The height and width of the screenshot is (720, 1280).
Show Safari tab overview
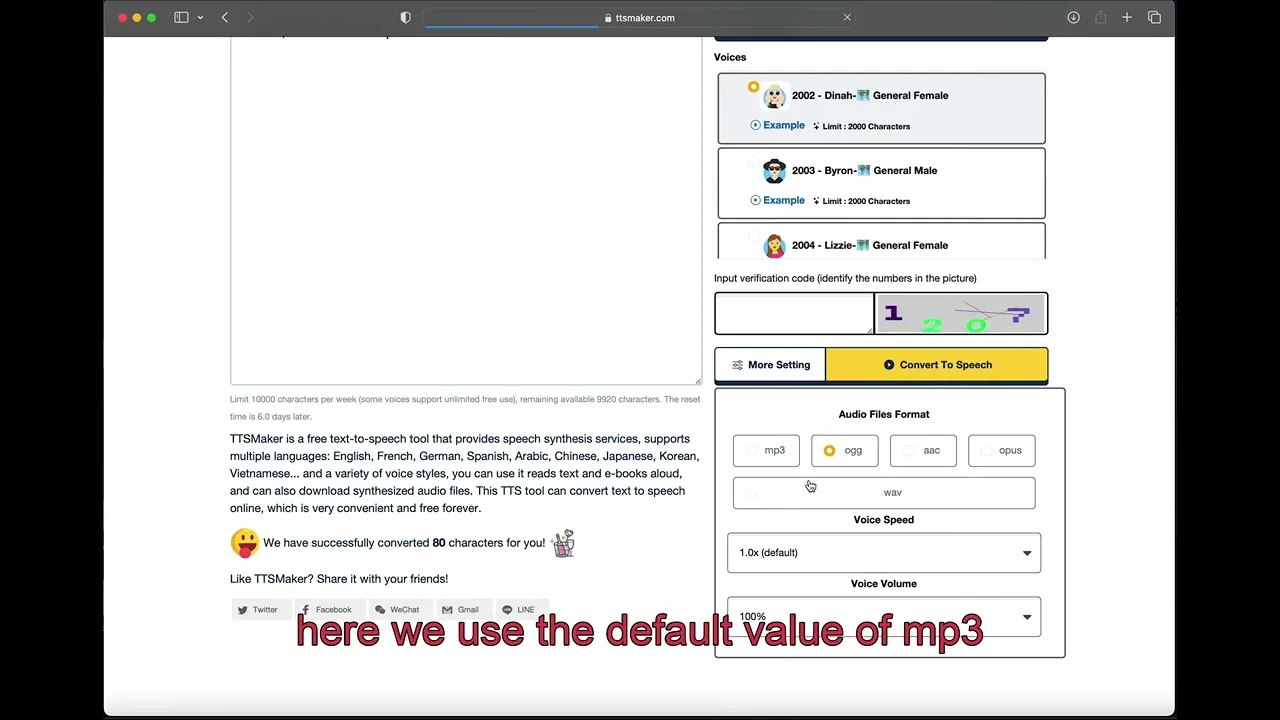coord(1154,17)
